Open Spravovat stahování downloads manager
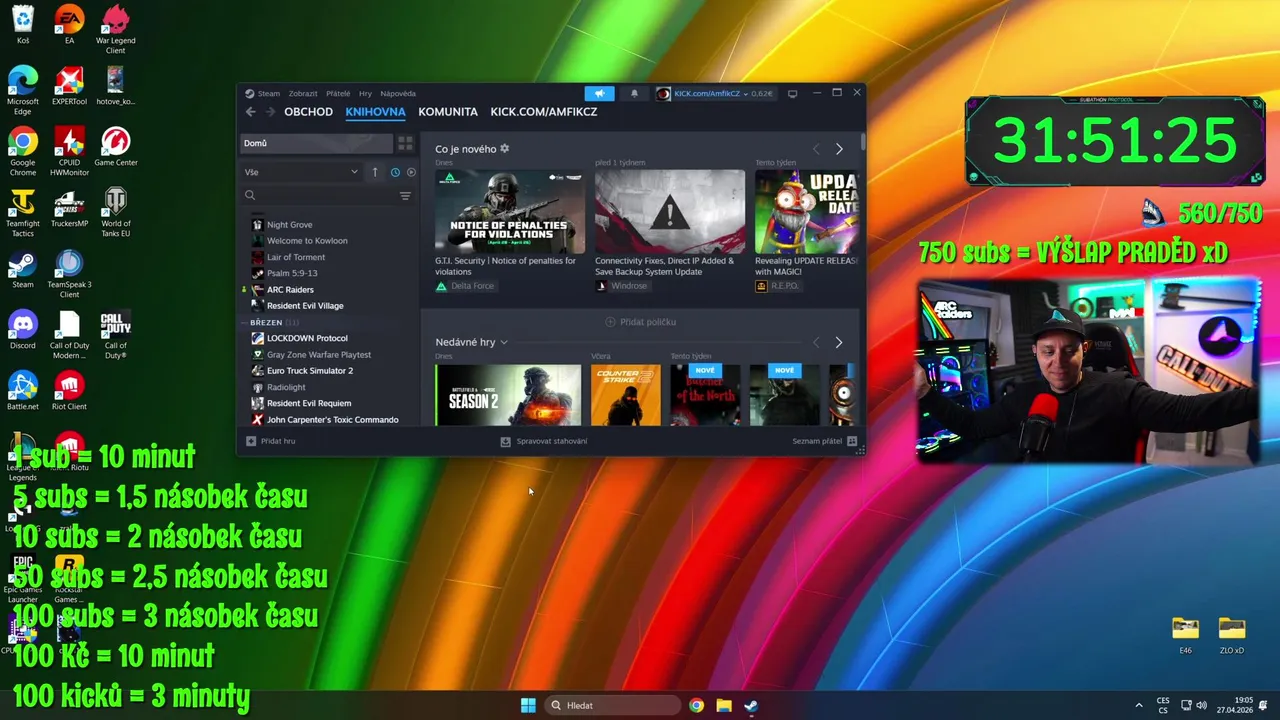Image resolution: width=1280 pixels, height=720 pixels. click(544, 441)
